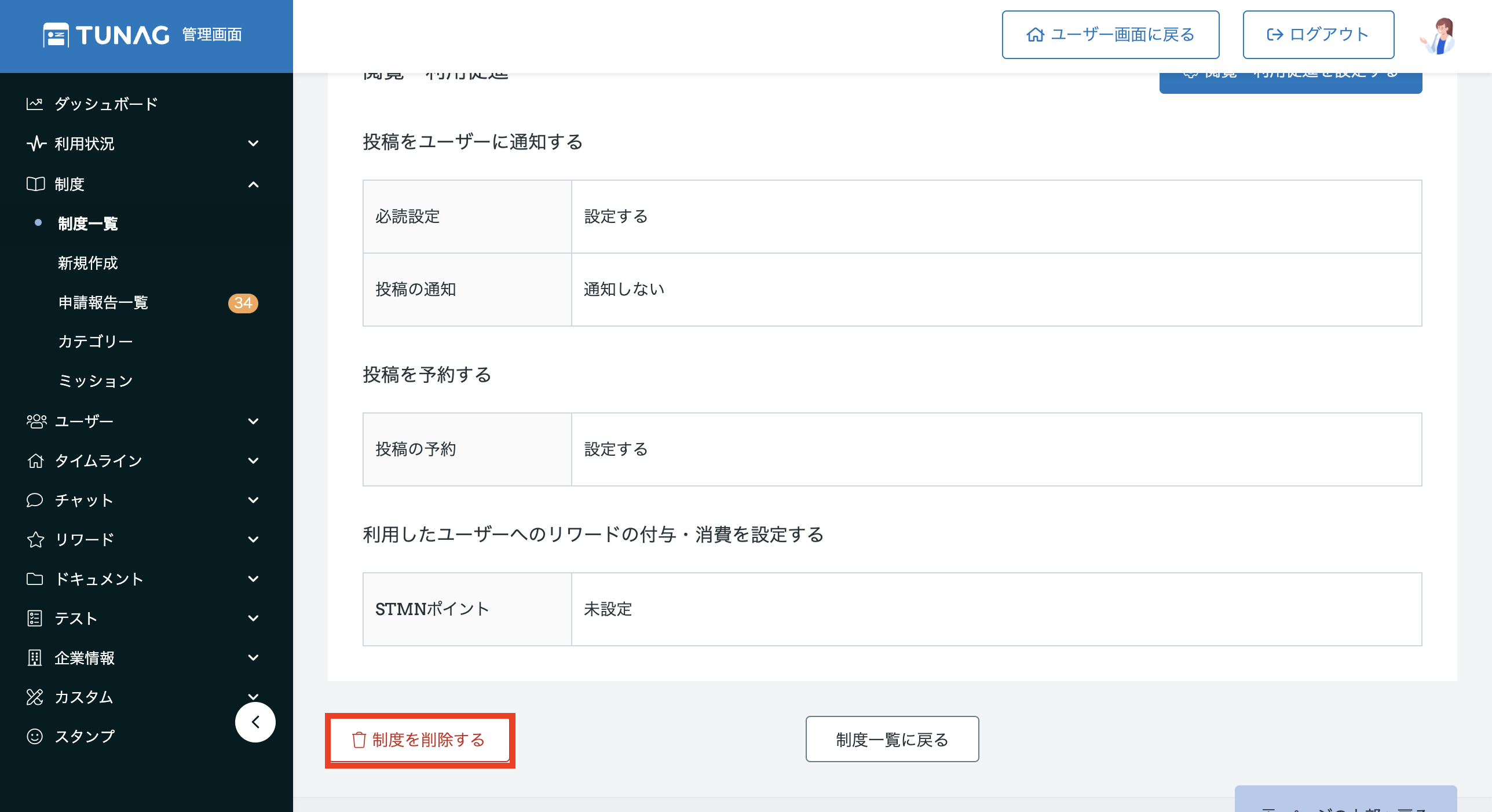Click the ページの上部へ戻る button at the bottom
The image size is (1492, 812).
[1345, 799]
